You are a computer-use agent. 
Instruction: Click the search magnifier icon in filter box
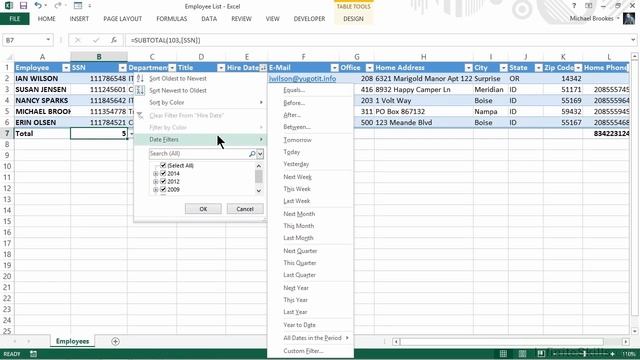252,153
